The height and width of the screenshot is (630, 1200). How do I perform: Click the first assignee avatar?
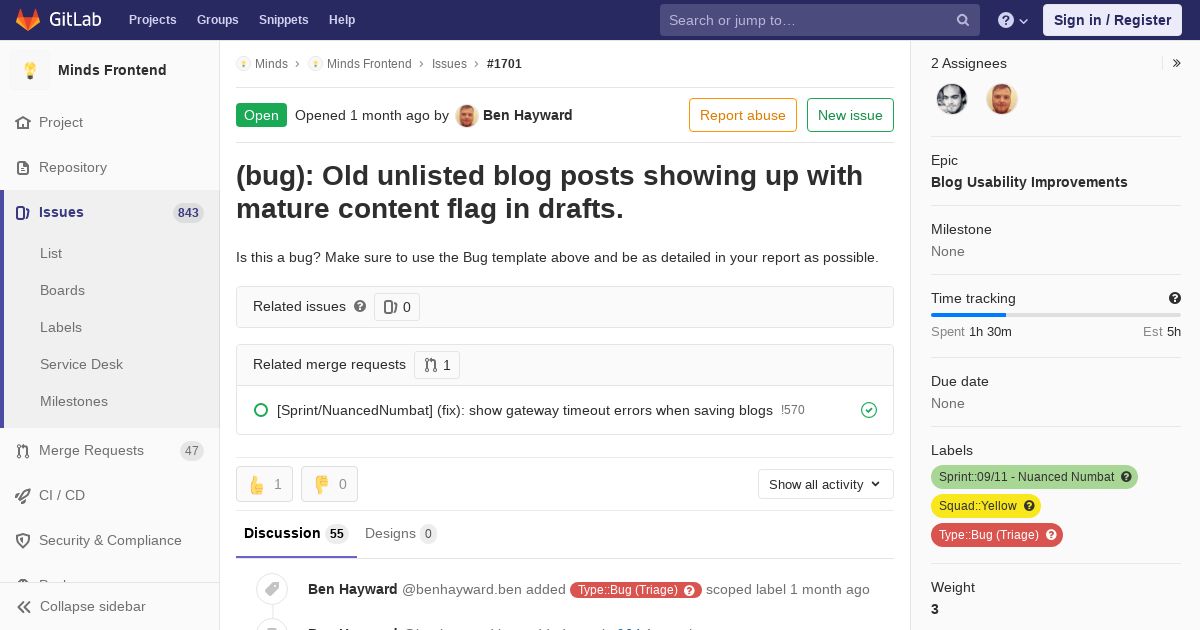click(952, 99)
